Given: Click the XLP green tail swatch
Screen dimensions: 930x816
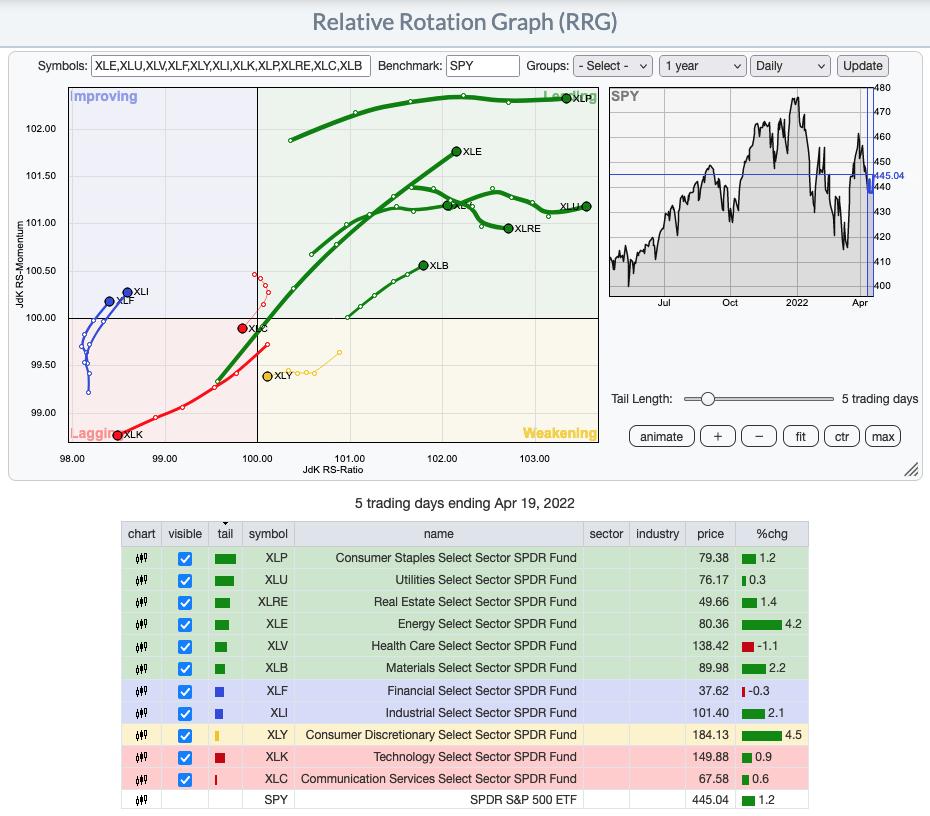Looking at the screenshot, I should (225, 559).
